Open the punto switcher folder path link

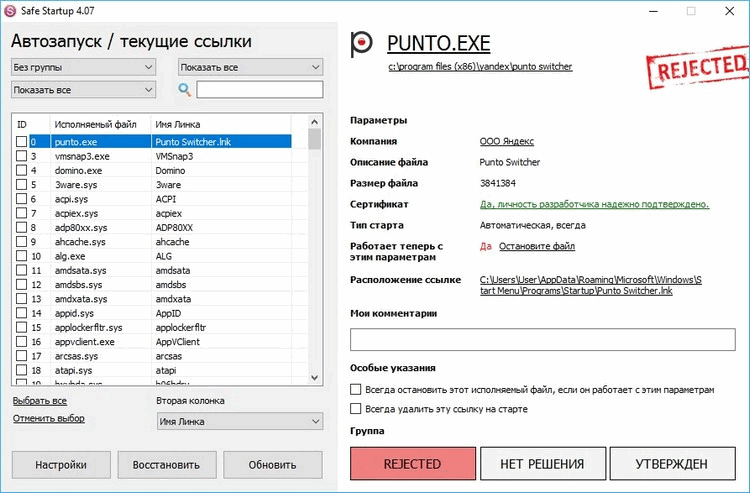[480, 66]
